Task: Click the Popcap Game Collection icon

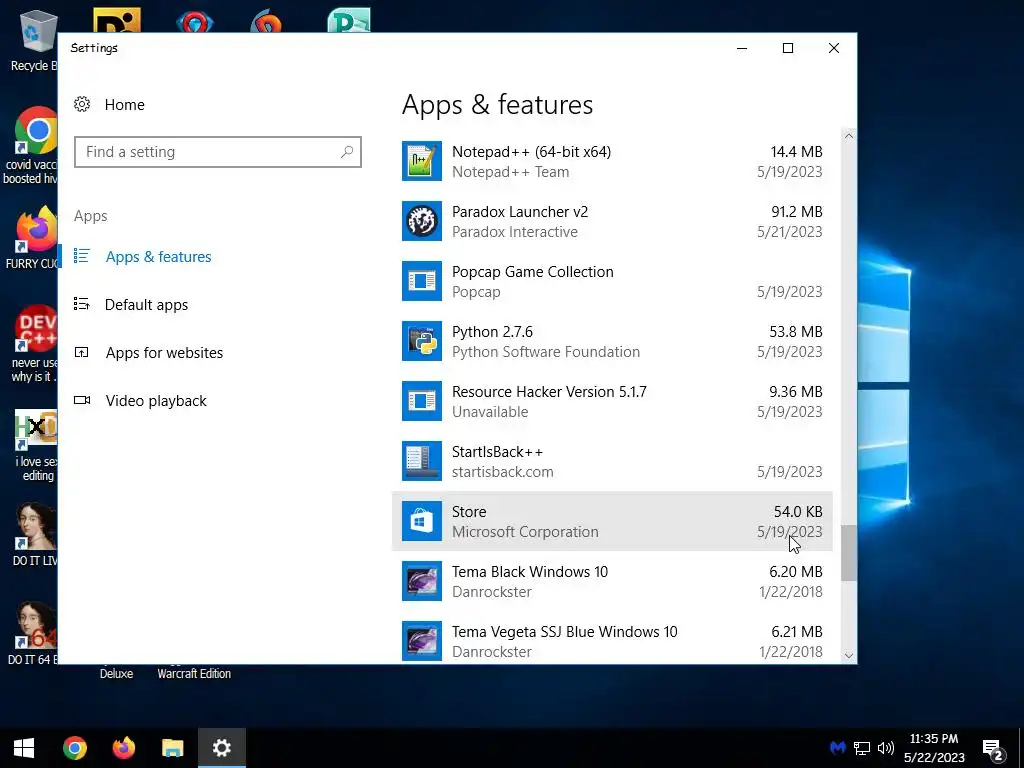Action: pyautogui.click(x=422, y=281)
